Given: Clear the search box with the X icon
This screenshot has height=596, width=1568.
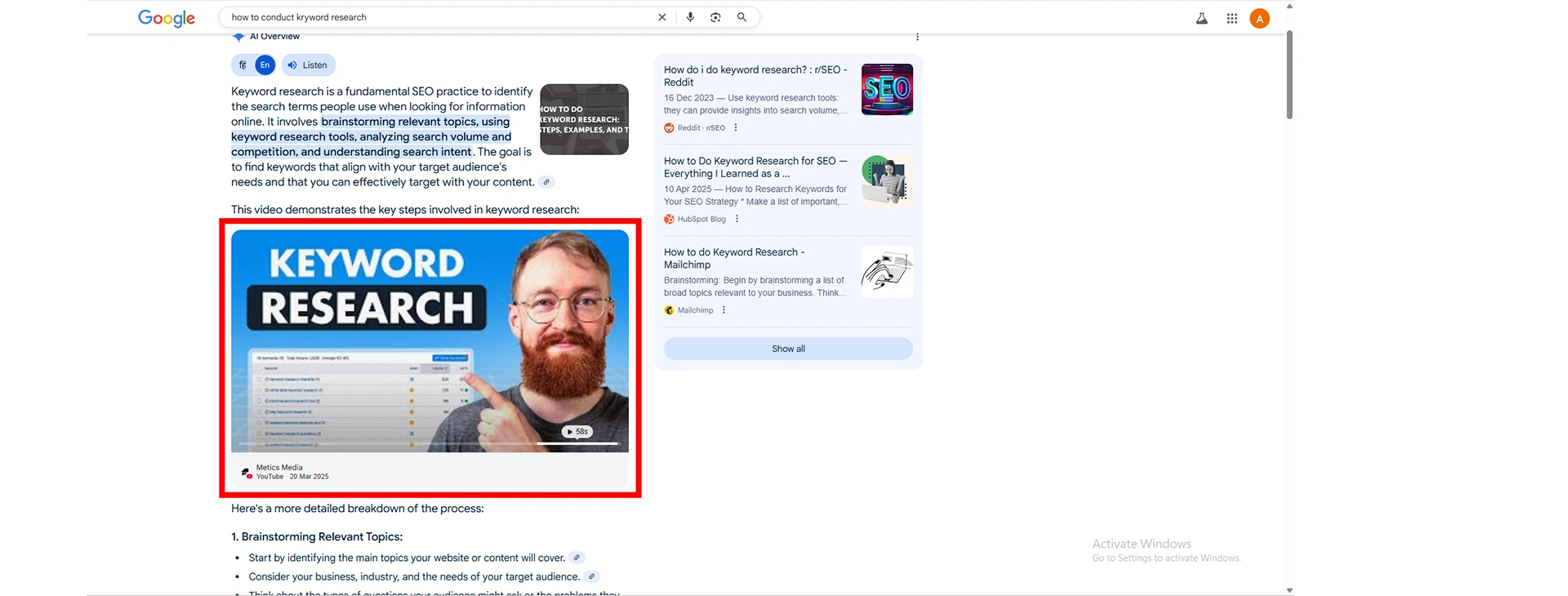Looking at the screenshot, I should [661, 17].
